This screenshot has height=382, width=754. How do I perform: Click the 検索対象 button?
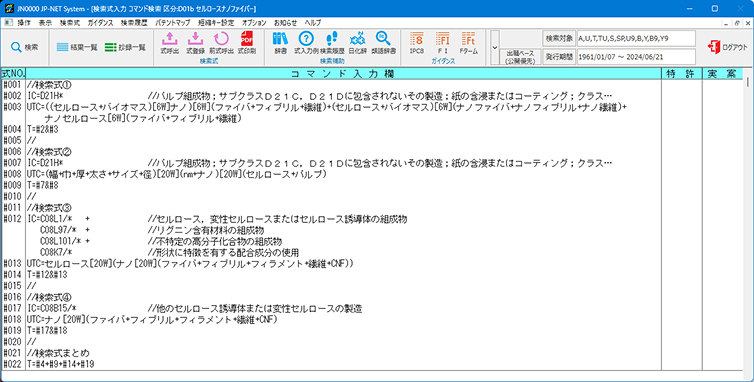click(x=558, y=38)
